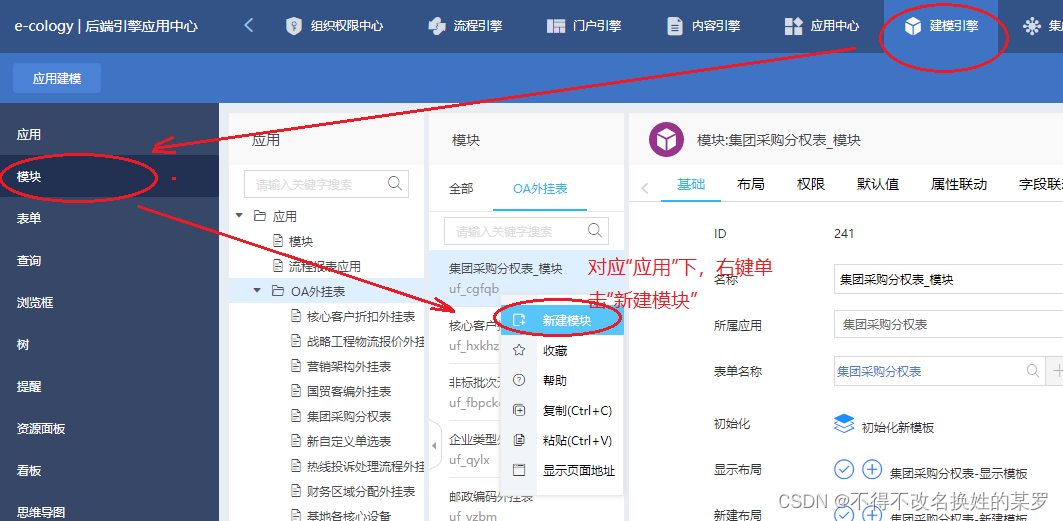
Task: Click the checkmark icon beside 显示布局
Action: click(843, 469)
